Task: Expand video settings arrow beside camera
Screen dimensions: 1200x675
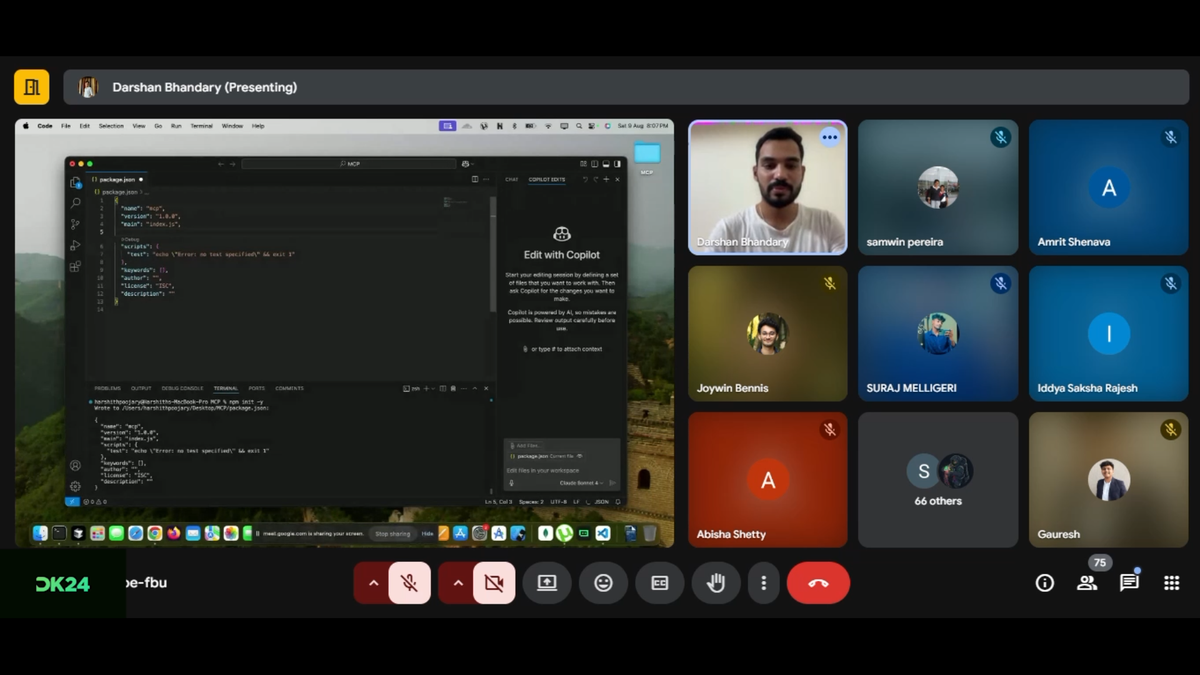Action: [458, 583]
